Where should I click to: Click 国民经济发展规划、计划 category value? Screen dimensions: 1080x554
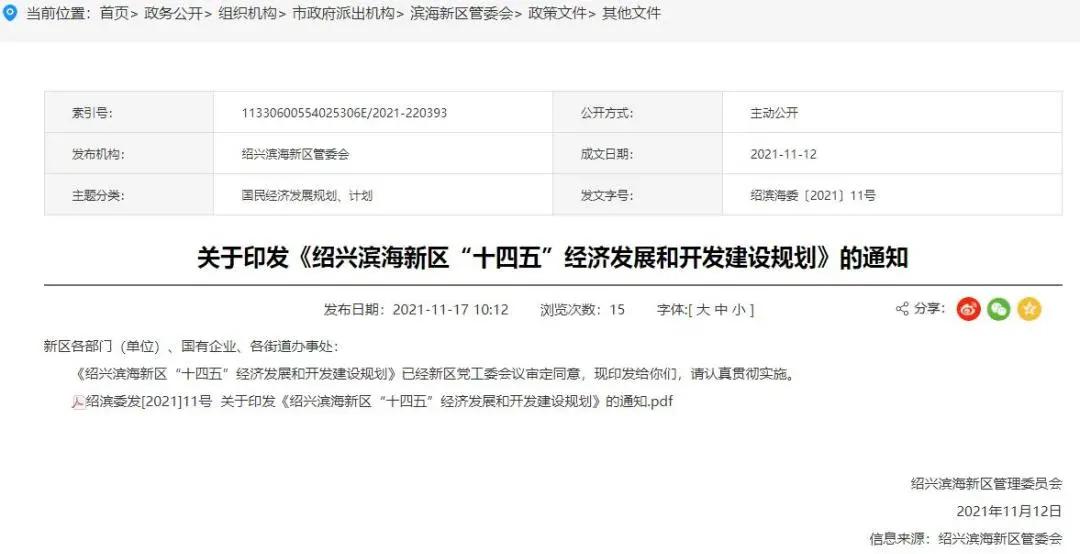tap(307, 196)
